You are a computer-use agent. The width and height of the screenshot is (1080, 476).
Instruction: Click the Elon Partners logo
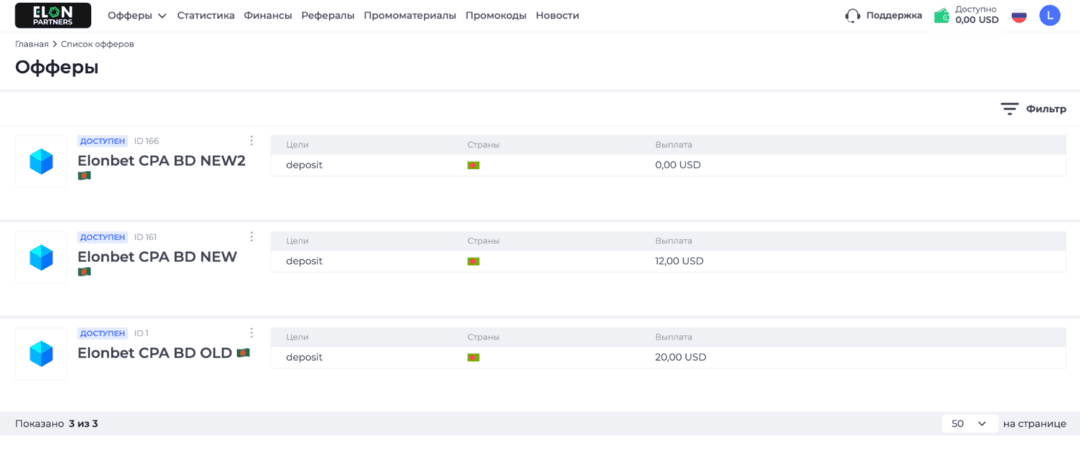53,15
